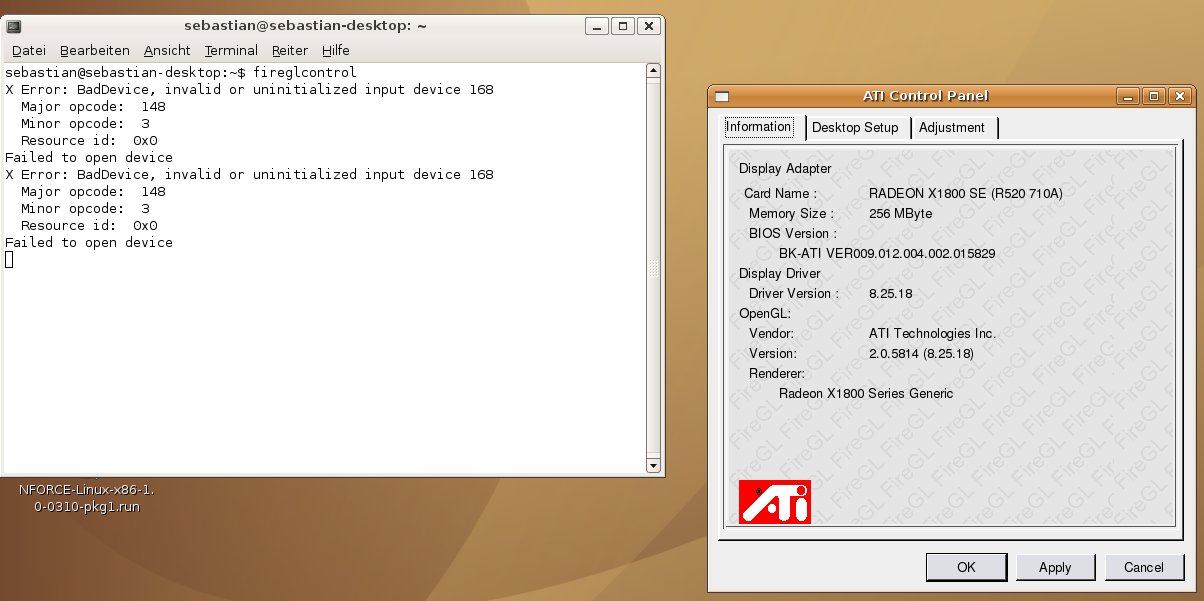Click the Apply button
The width and height of the screenshot is (1204, 601).
click(x=1055, y=567)
